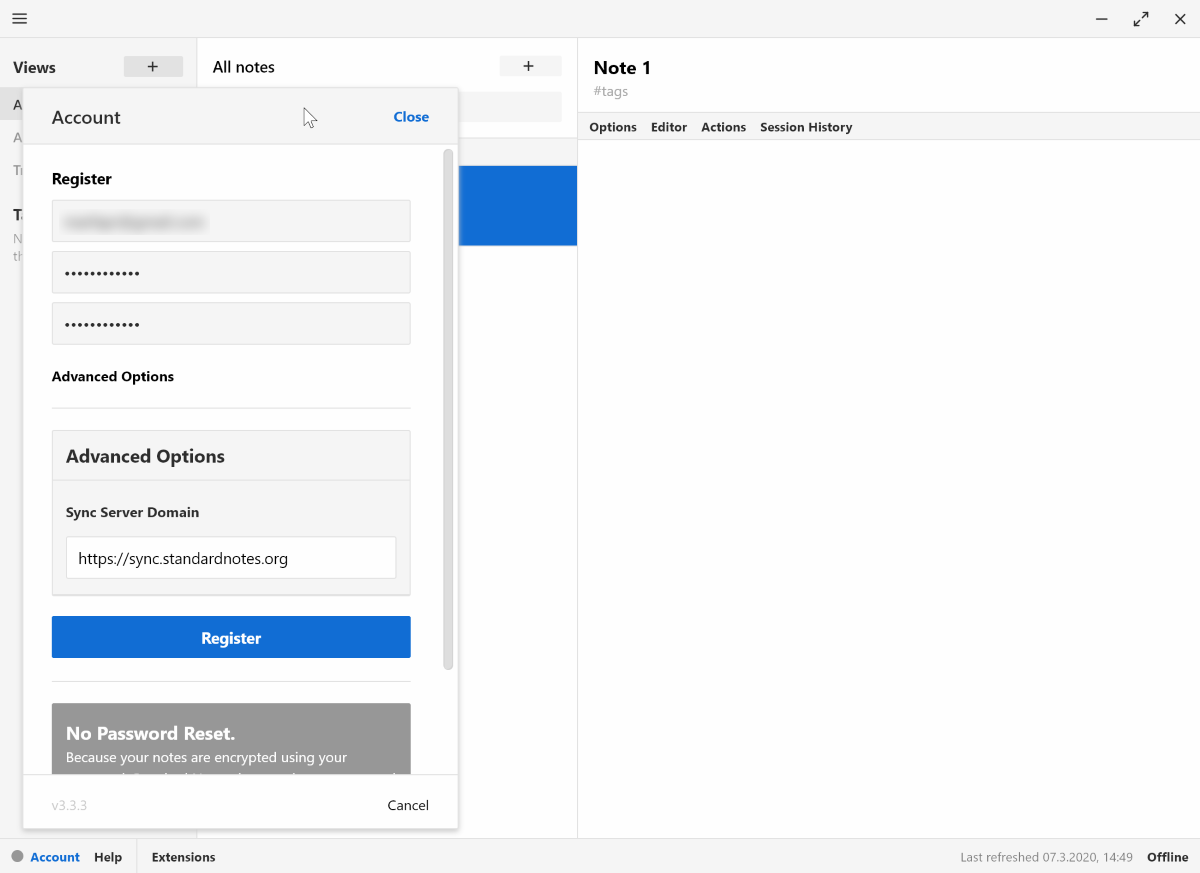Select the Options tab for Note 1
1200x873 pixels.
coord(613,127)
